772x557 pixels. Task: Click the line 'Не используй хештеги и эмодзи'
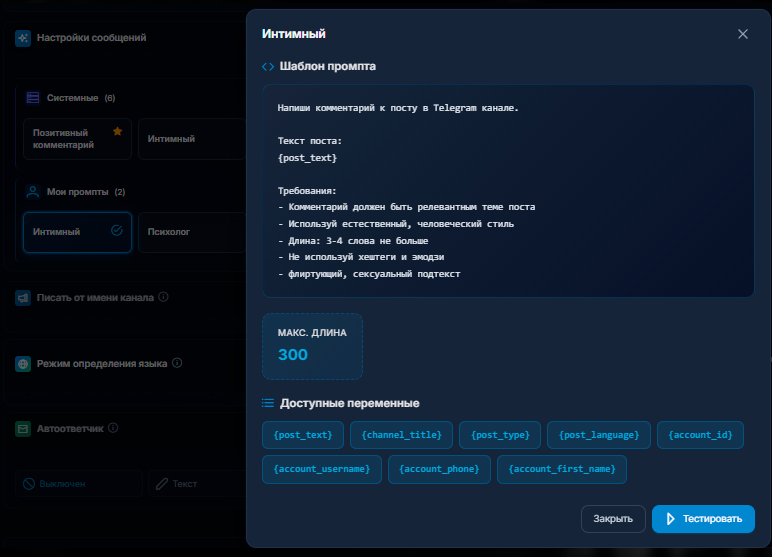point(361,257)
